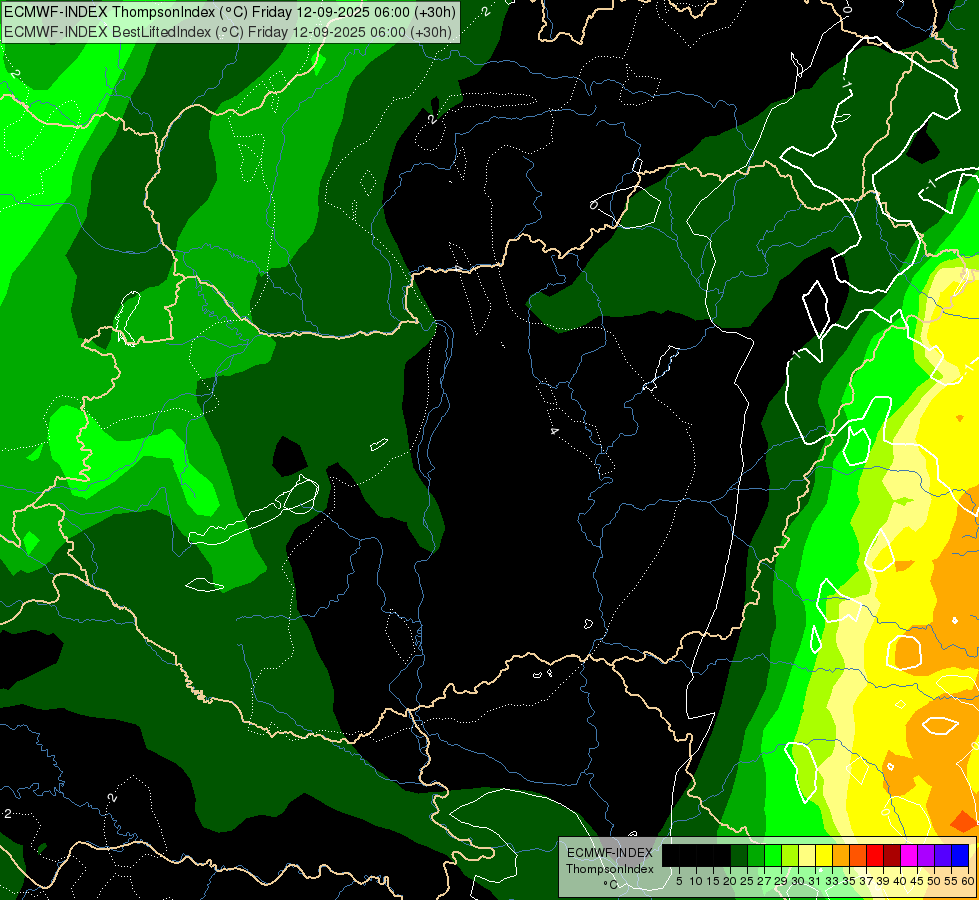Click the legend tick value 31

click(815, 881)
